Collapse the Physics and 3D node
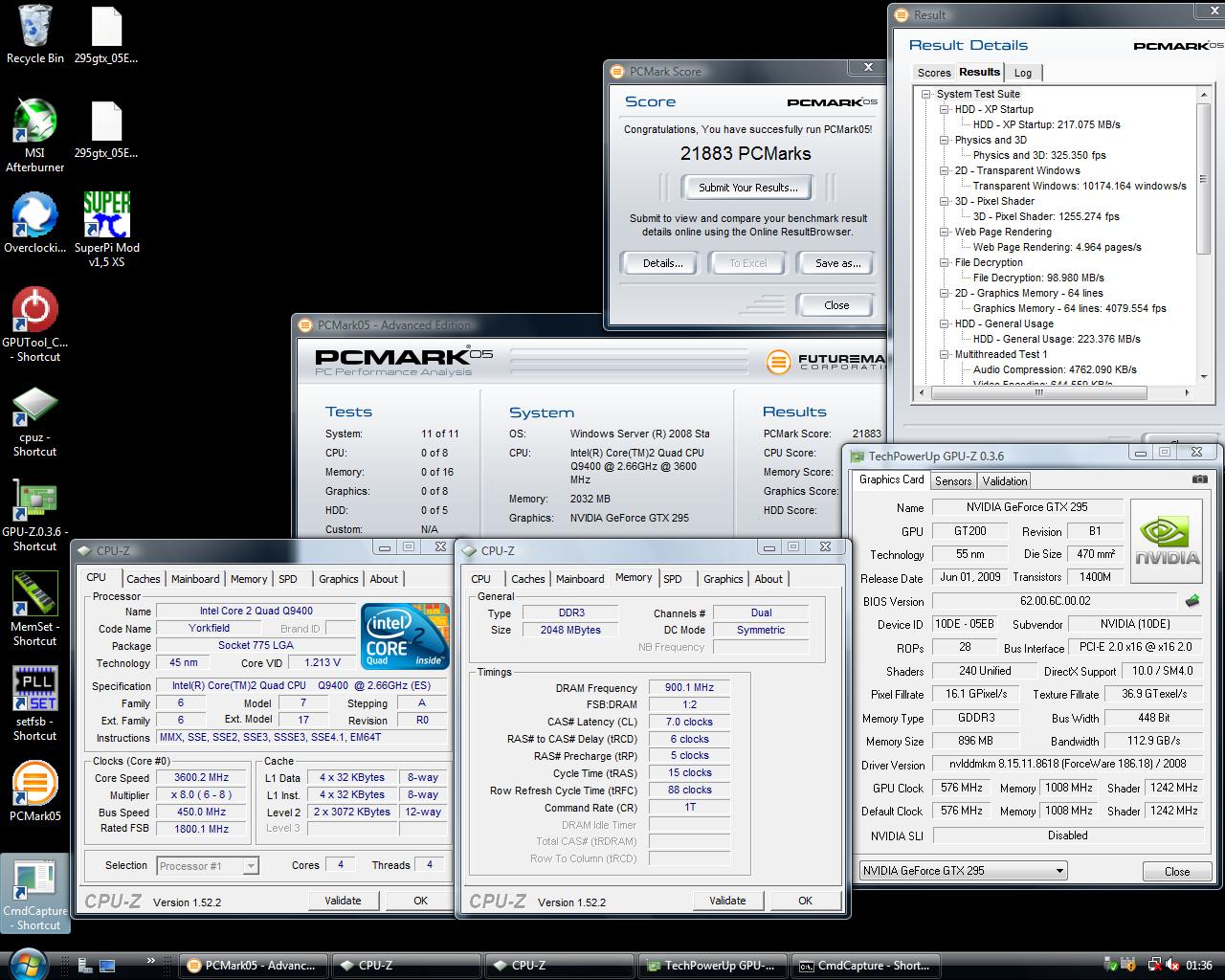Viewport: 1225px width, 980px height. pos(945,140)
